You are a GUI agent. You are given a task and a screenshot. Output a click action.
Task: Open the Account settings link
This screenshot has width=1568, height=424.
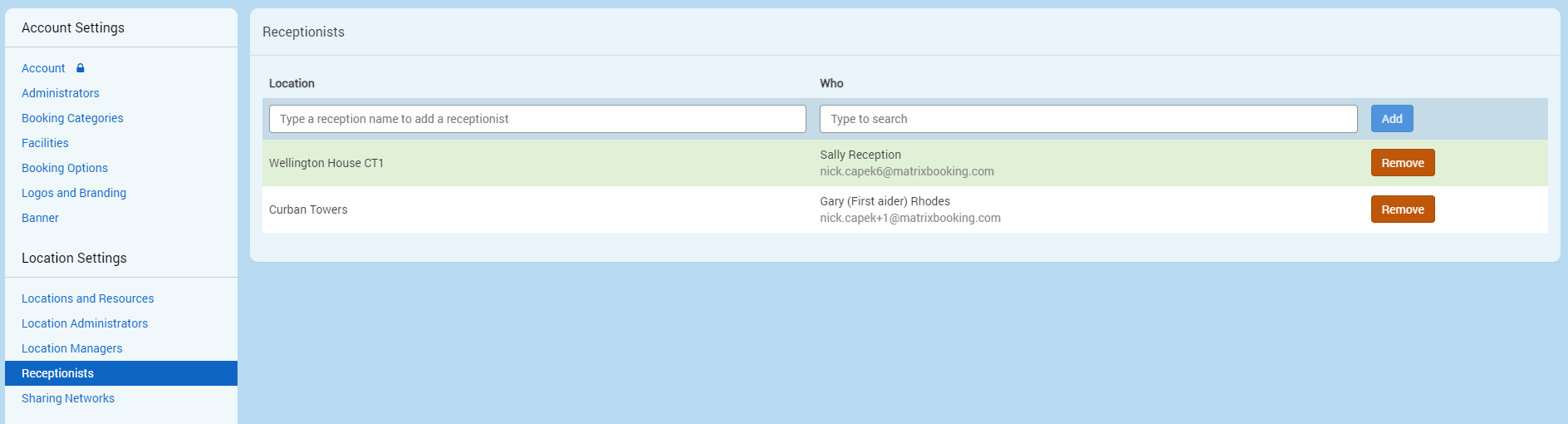click(x=43, y=68)
